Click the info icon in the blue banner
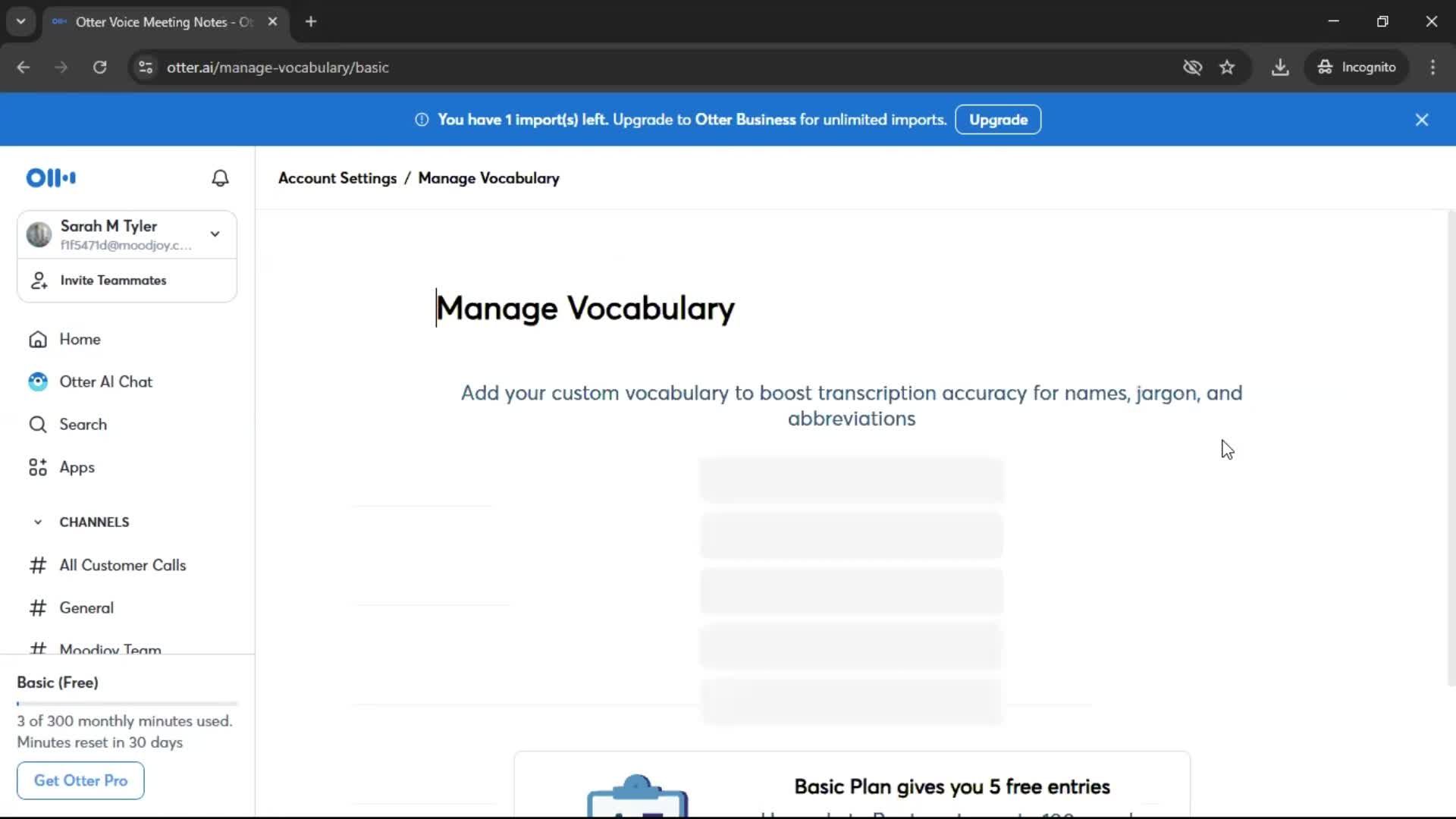 tap(422, 120)
